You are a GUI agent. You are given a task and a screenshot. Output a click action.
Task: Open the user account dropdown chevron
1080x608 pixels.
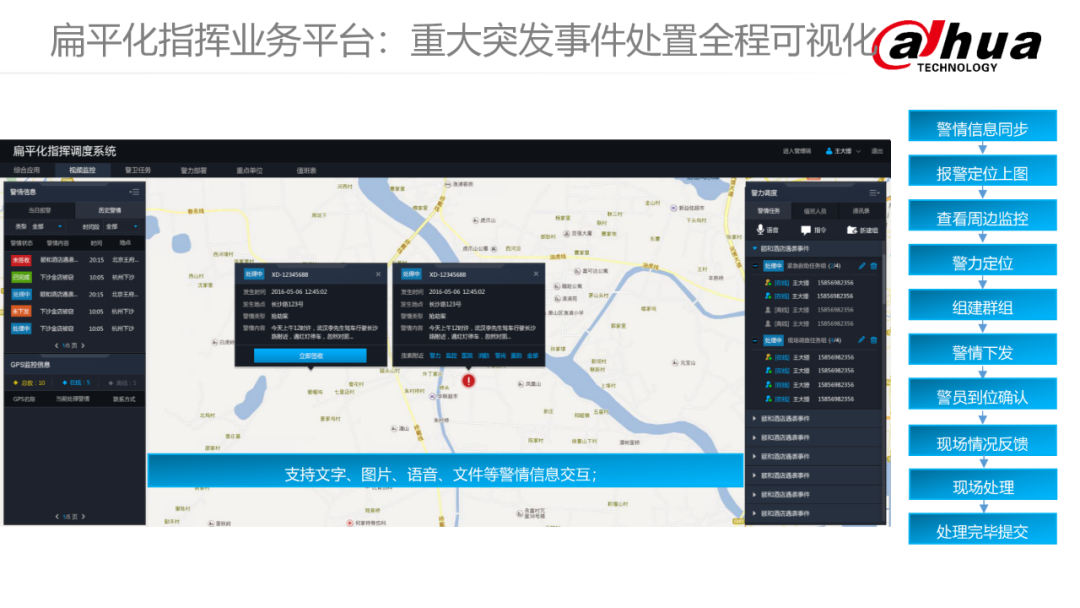tap(858, 151)
